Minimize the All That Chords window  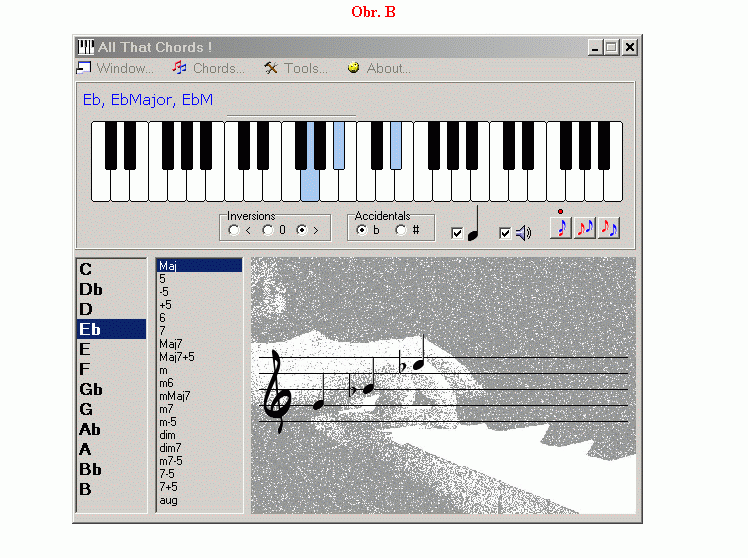595,47
